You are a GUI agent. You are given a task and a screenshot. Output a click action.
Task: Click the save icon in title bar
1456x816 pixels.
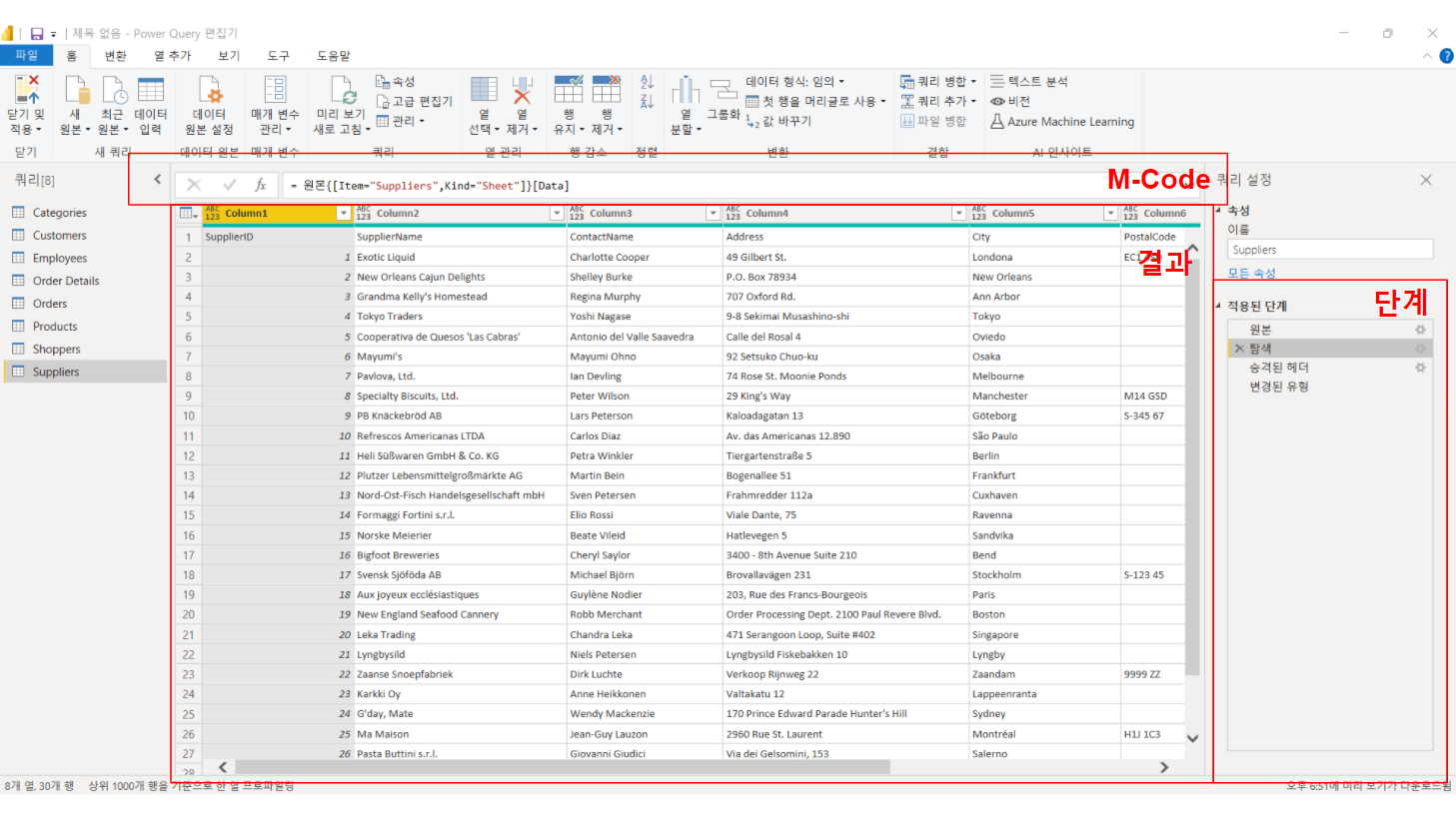(x=37, y=33)
